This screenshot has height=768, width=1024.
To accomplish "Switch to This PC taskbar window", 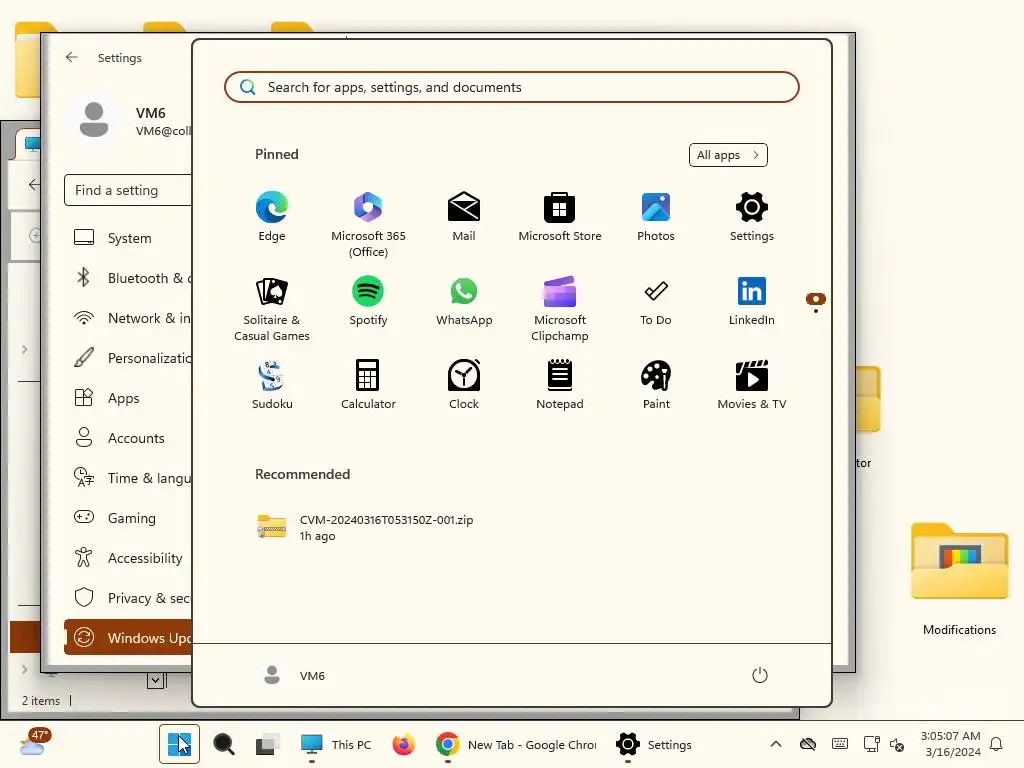I will (336, 744).
